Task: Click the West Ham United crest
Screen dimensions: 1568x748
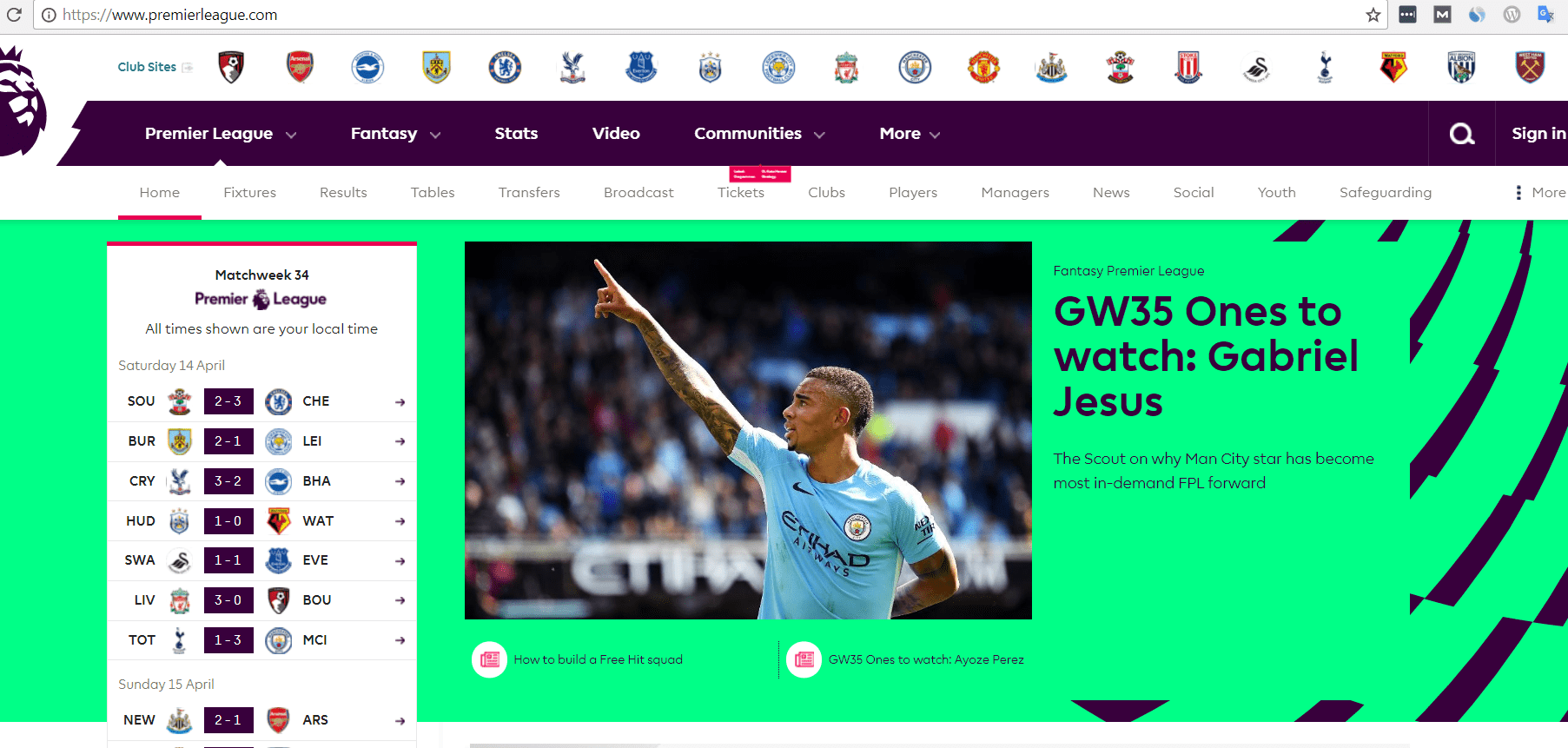Action: [1530, 67]
